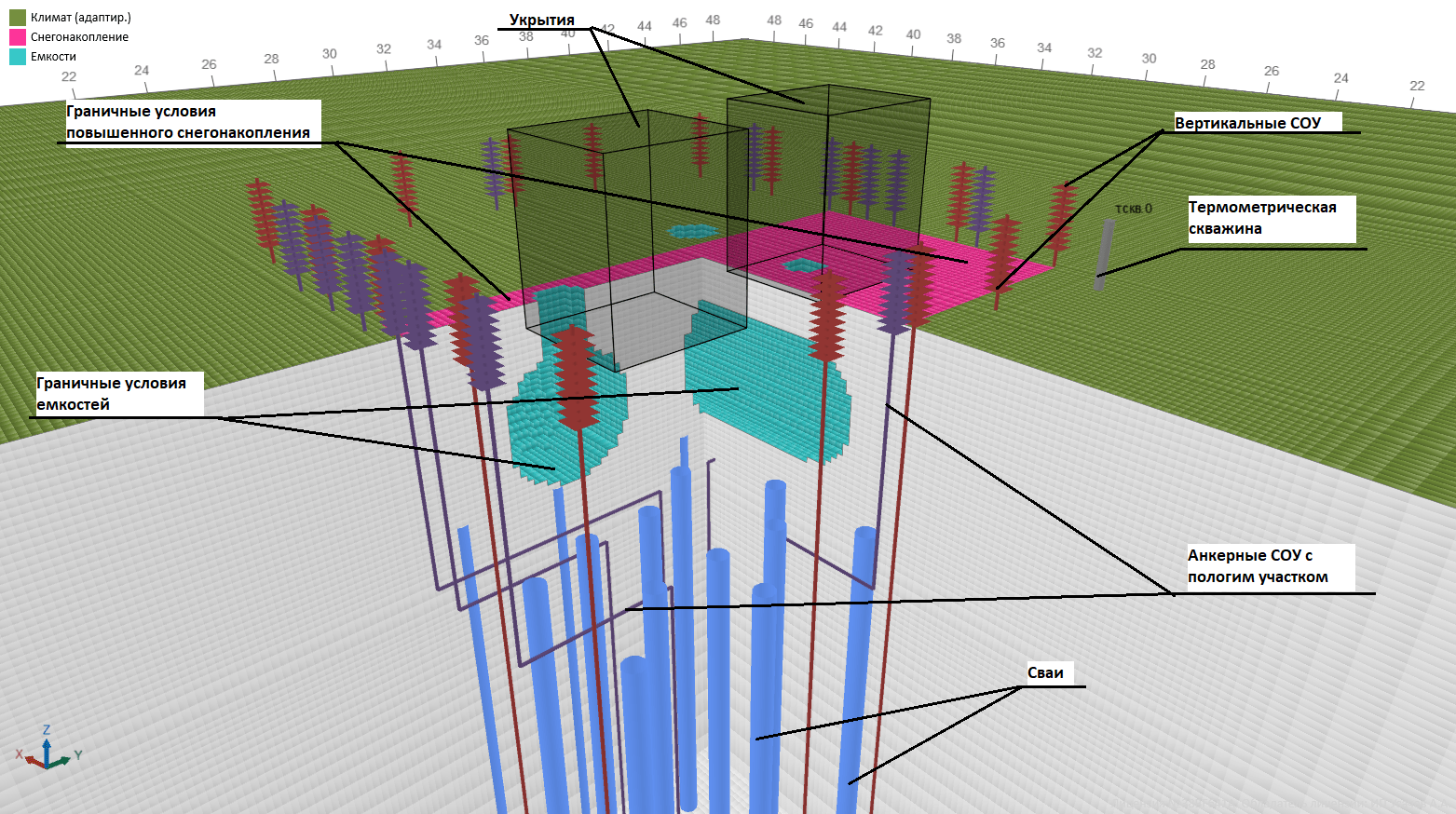Click the Укрытия annotation label
The image size is (1456, 814).
pyautogui.click(x=541, y=20)
